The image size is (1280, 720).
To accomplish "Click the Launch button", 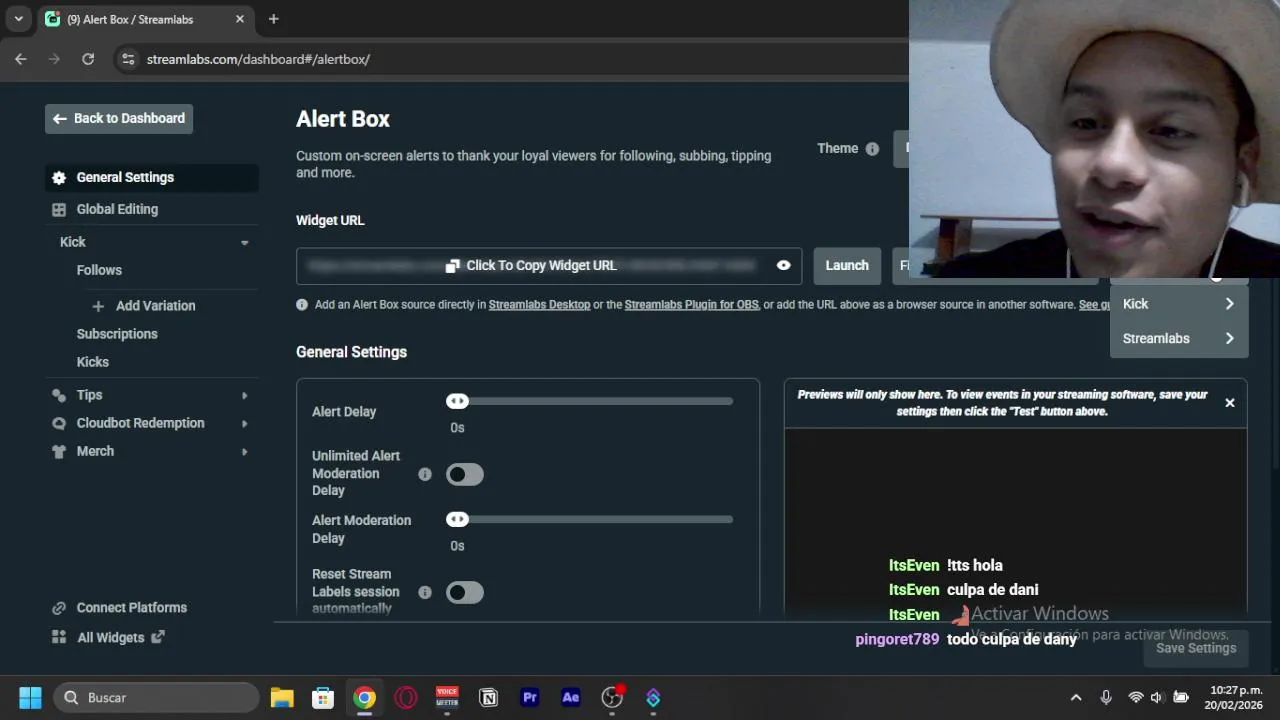I will tap(847, 266).
